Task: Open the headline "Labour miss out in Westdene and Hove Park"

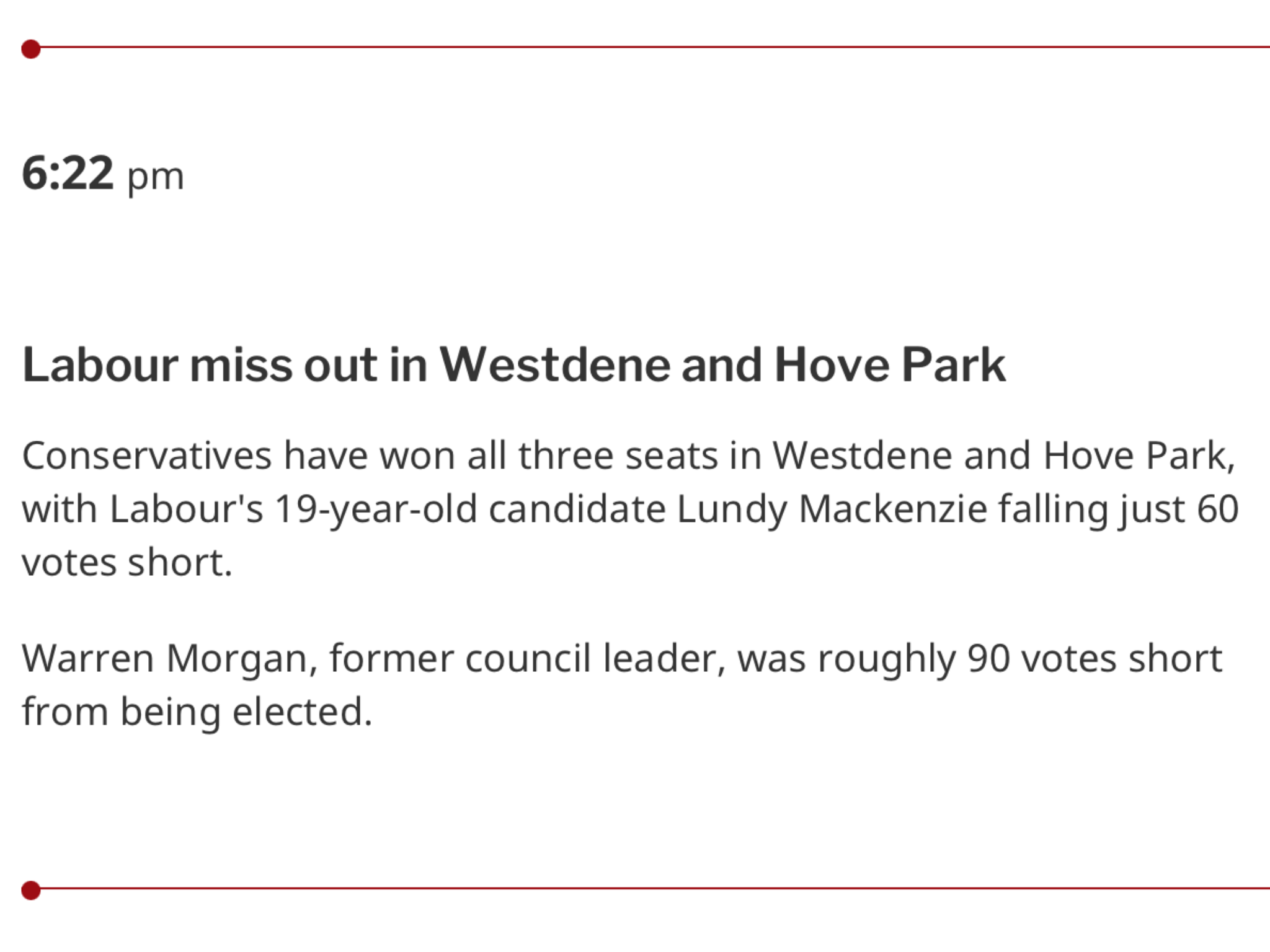Action: coord(513,365)
